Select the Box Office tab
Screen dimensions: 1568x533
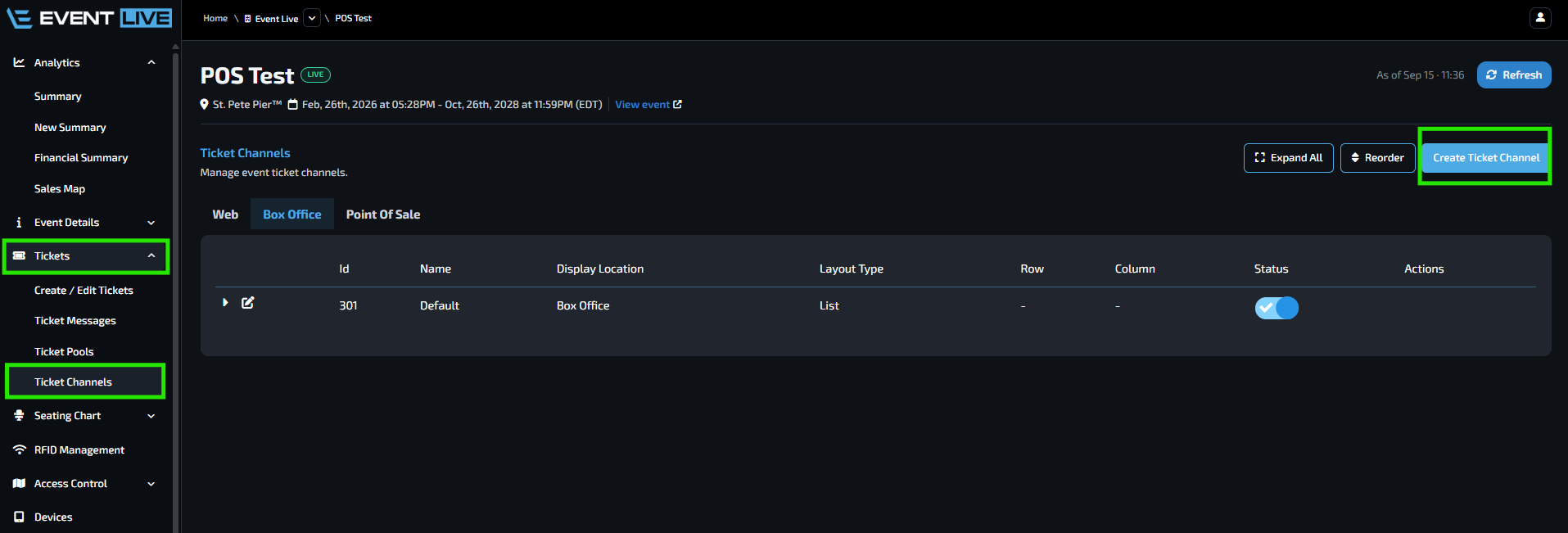point(292,215)
